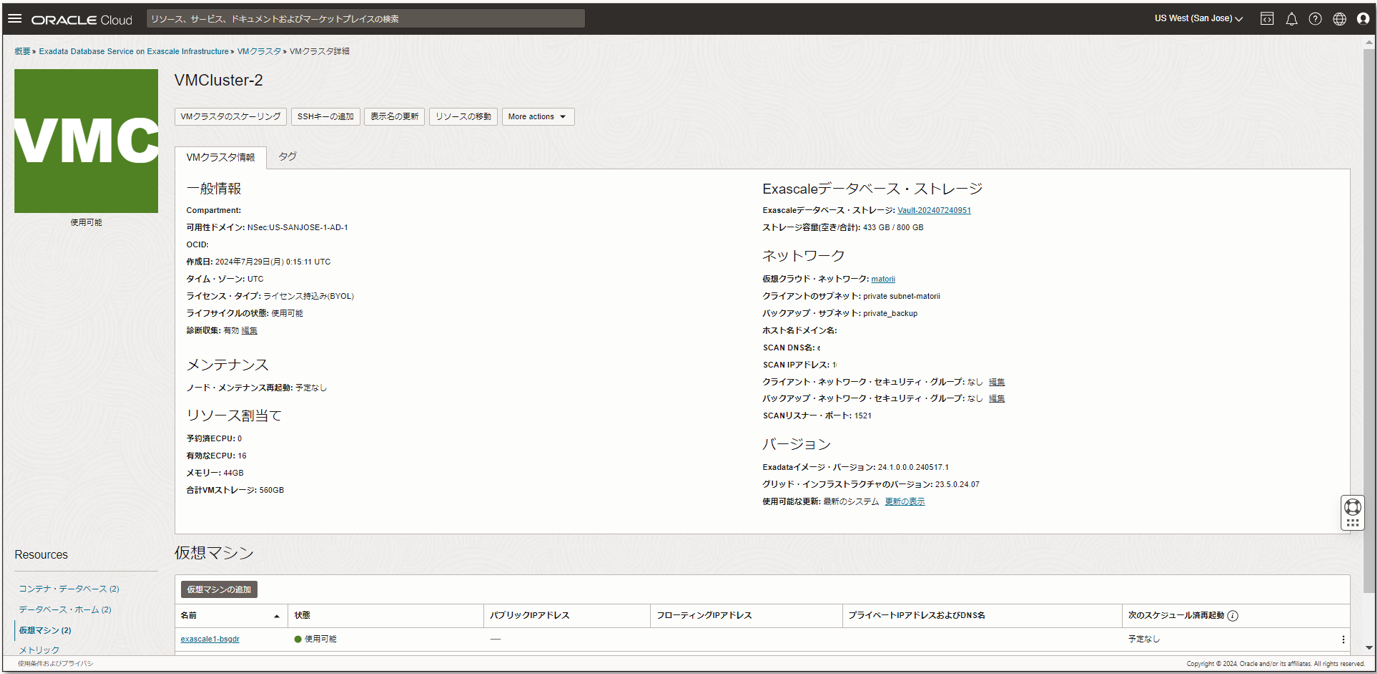The height and width of the screenshot is (674, 1377).
Task: Sort the 名前 column by its arrow
Action: tap(277, 616)
